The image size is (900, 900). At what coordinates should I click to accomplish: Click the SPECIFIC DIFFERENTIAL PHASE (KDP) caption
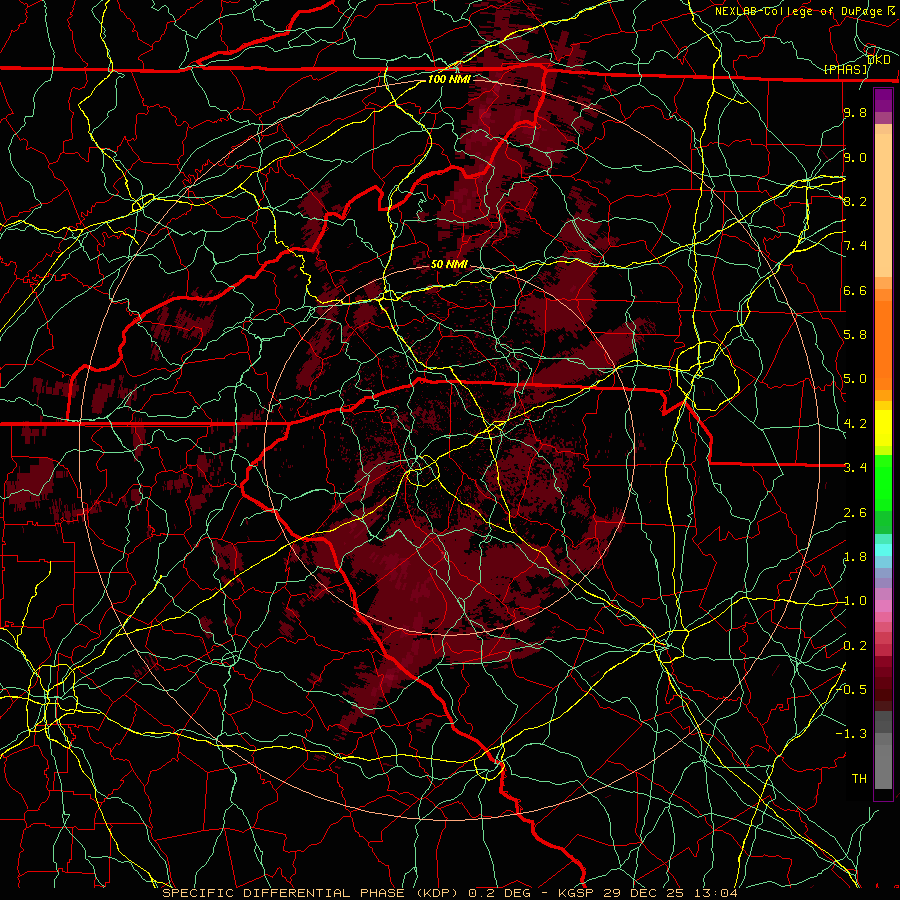pos(311,893)
